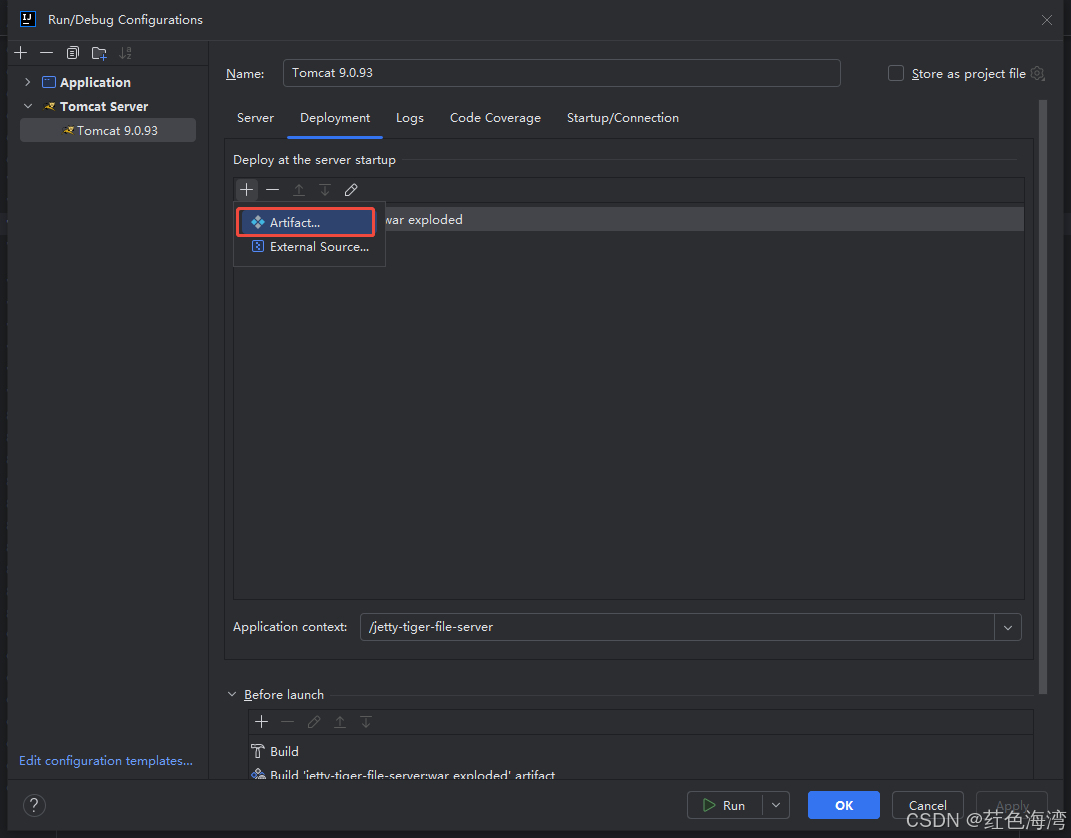Click the copy configuration icon
Viewport: 1071px width, 838px height.
73,53
